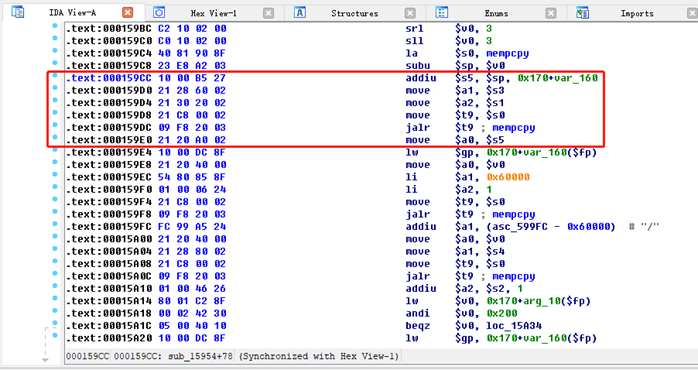
Task: Switch to the Enums tab
Action: (496, 13)
